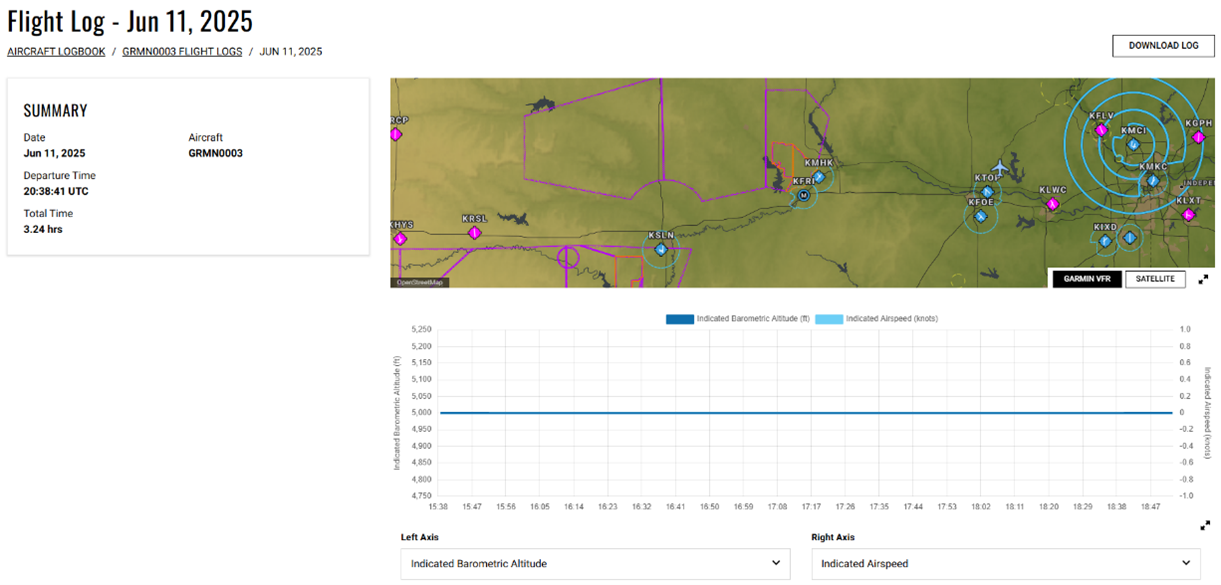Click the Download Log button
The image size is (1221, 585).
pos(1163,46)
